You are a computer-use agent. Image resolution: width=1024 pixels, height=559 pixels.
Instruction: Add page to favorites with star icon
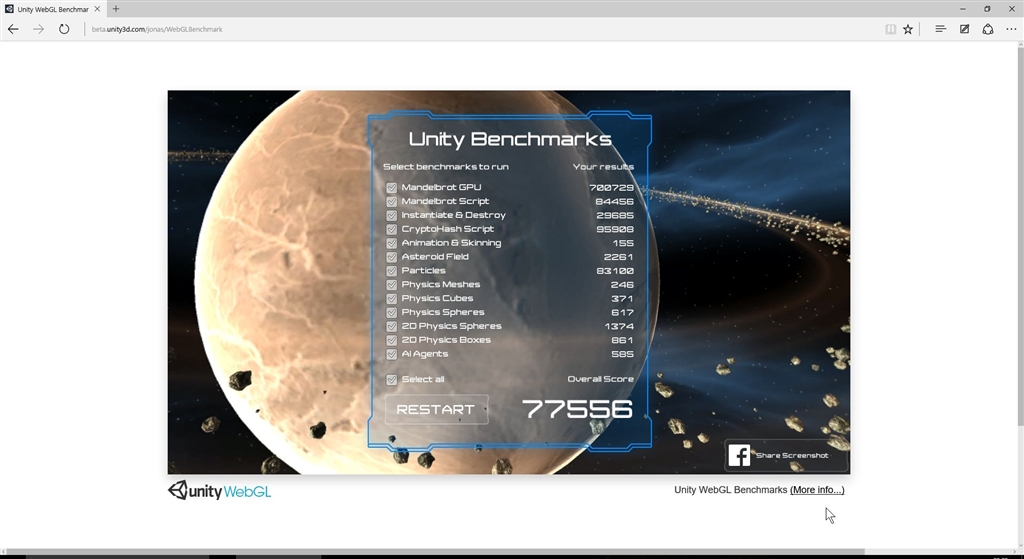908,29
